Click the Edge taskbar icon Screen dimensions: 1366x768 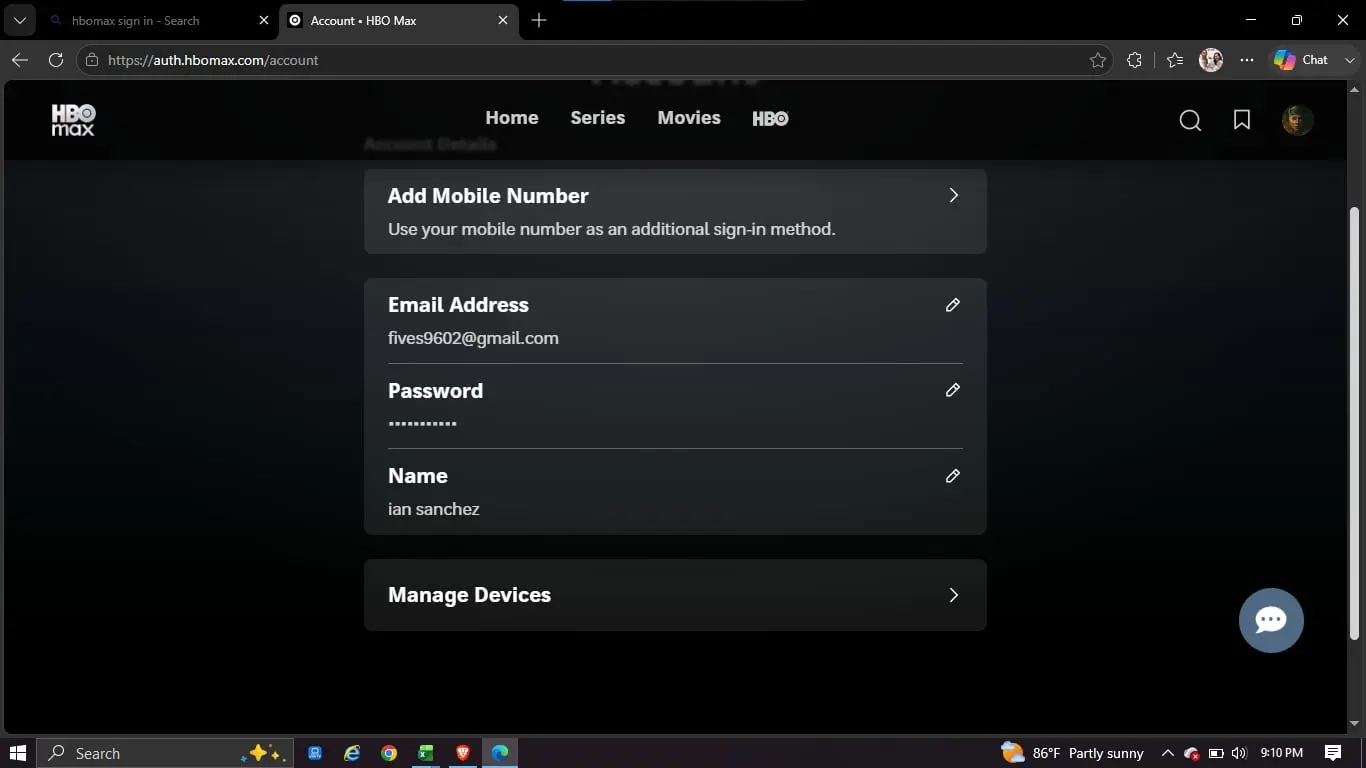[x=500, y=753]
